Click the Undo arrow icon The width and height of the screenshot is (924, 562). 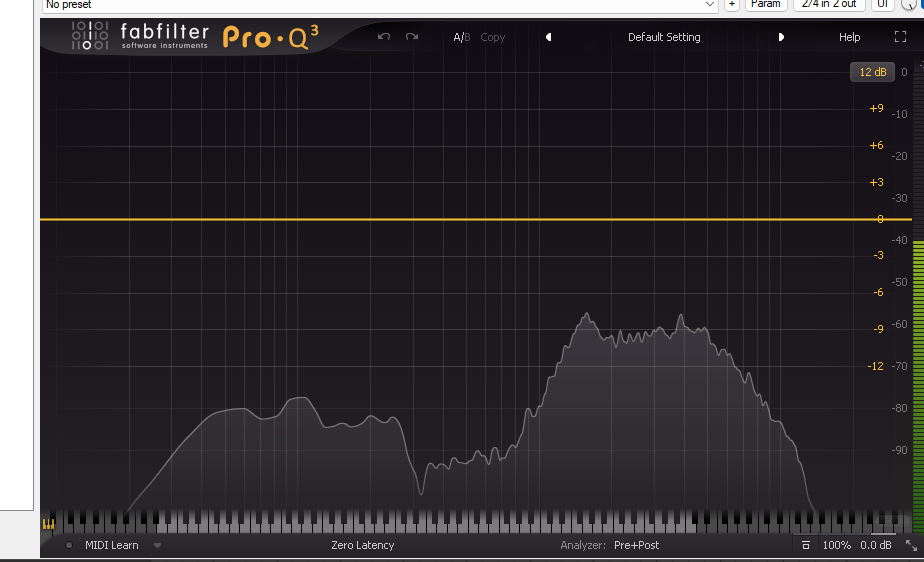384,37
